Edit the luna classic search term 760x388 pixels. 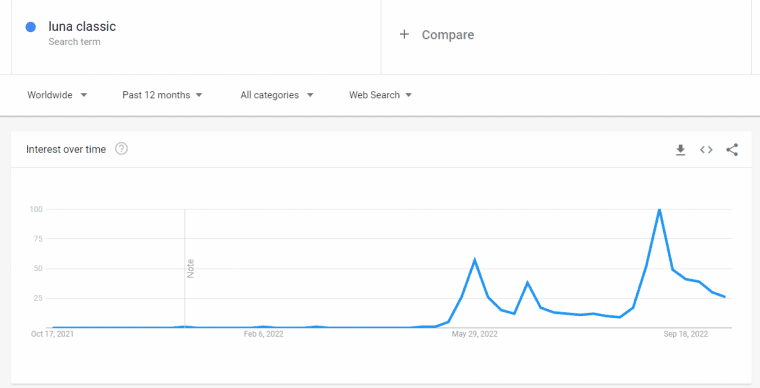[x=82, y=27]
